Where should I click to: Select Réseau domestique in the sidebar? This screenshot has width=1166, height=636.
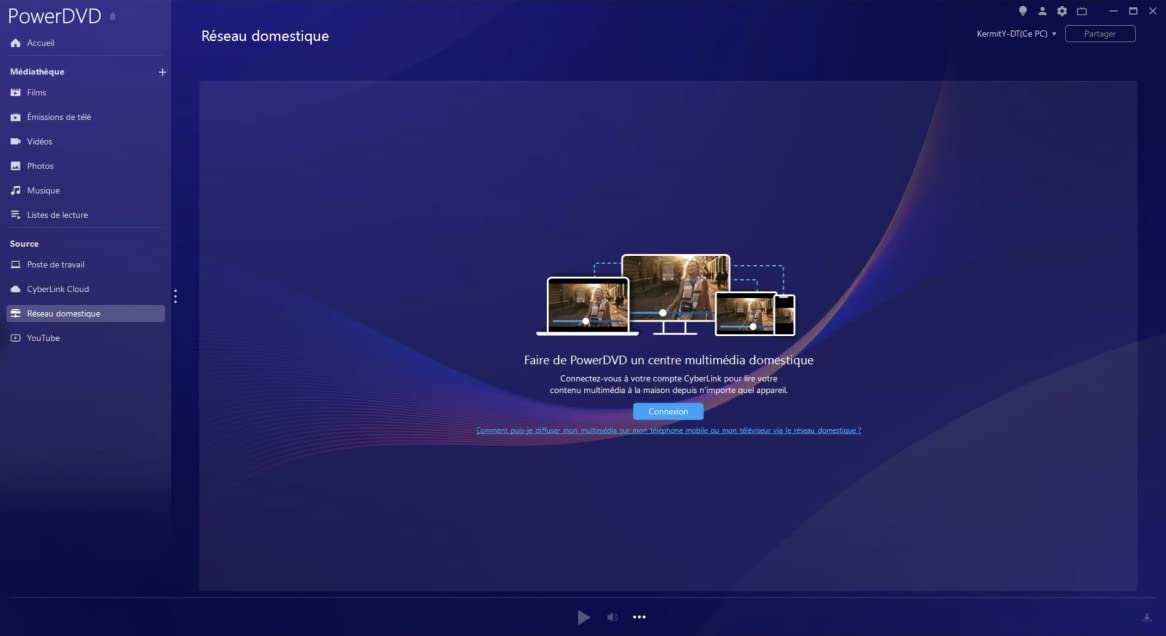[x=86, y=314]
